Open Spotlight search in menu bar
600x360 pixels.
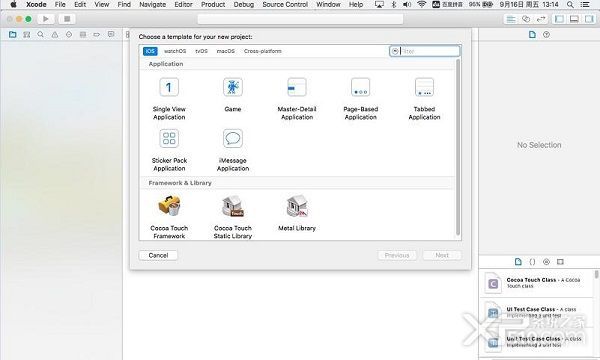570,5
